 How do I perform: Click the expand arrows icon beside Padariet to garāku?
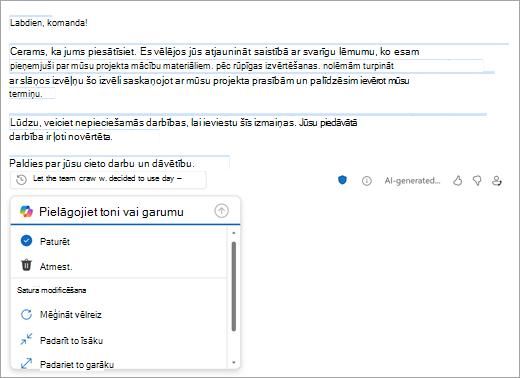pyautogui.click(x=26, y=363)
